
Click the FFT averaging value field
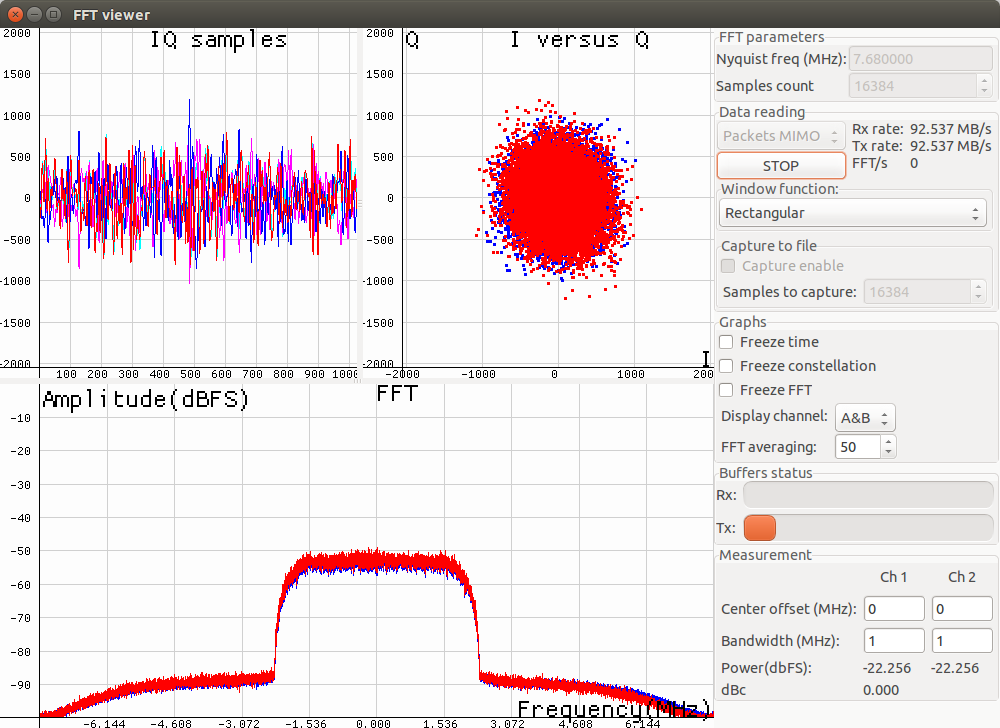click(858, 447)
